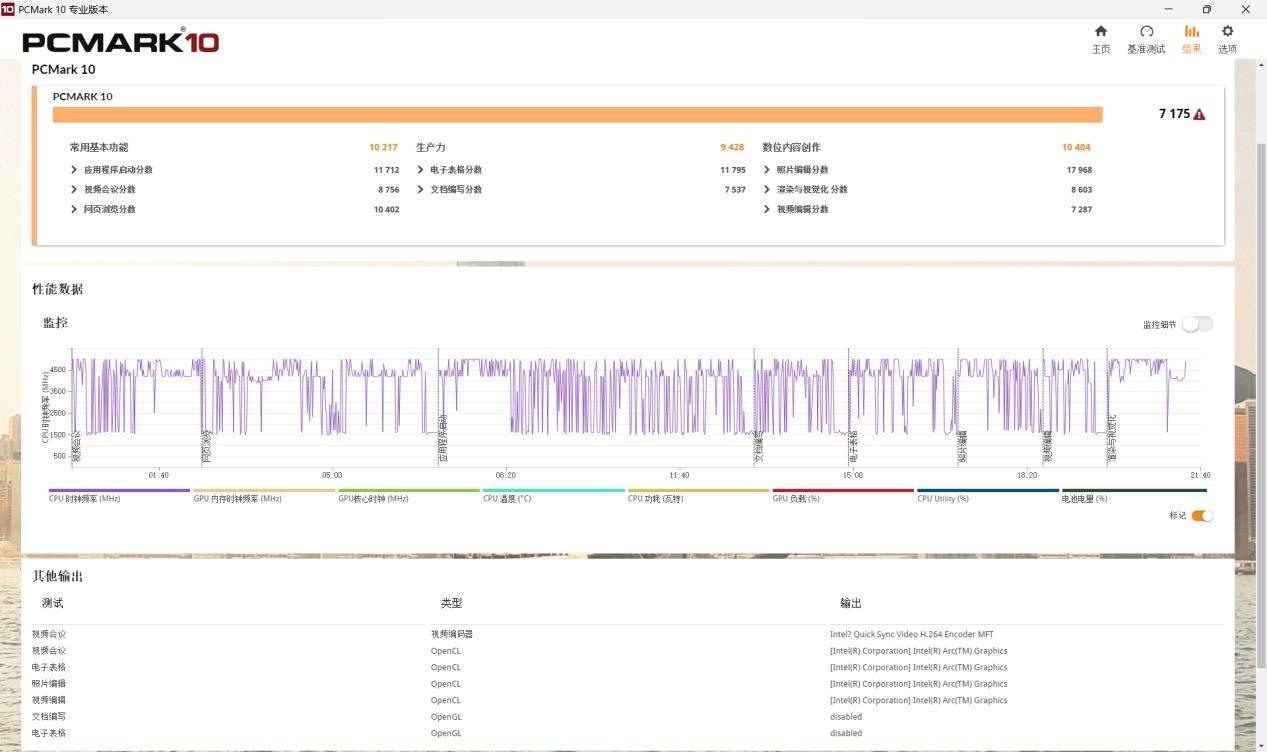This screenshot has height=752, width=1267.
Task: Turn off the 标记 markers switch
Action: pos(1201,516)
